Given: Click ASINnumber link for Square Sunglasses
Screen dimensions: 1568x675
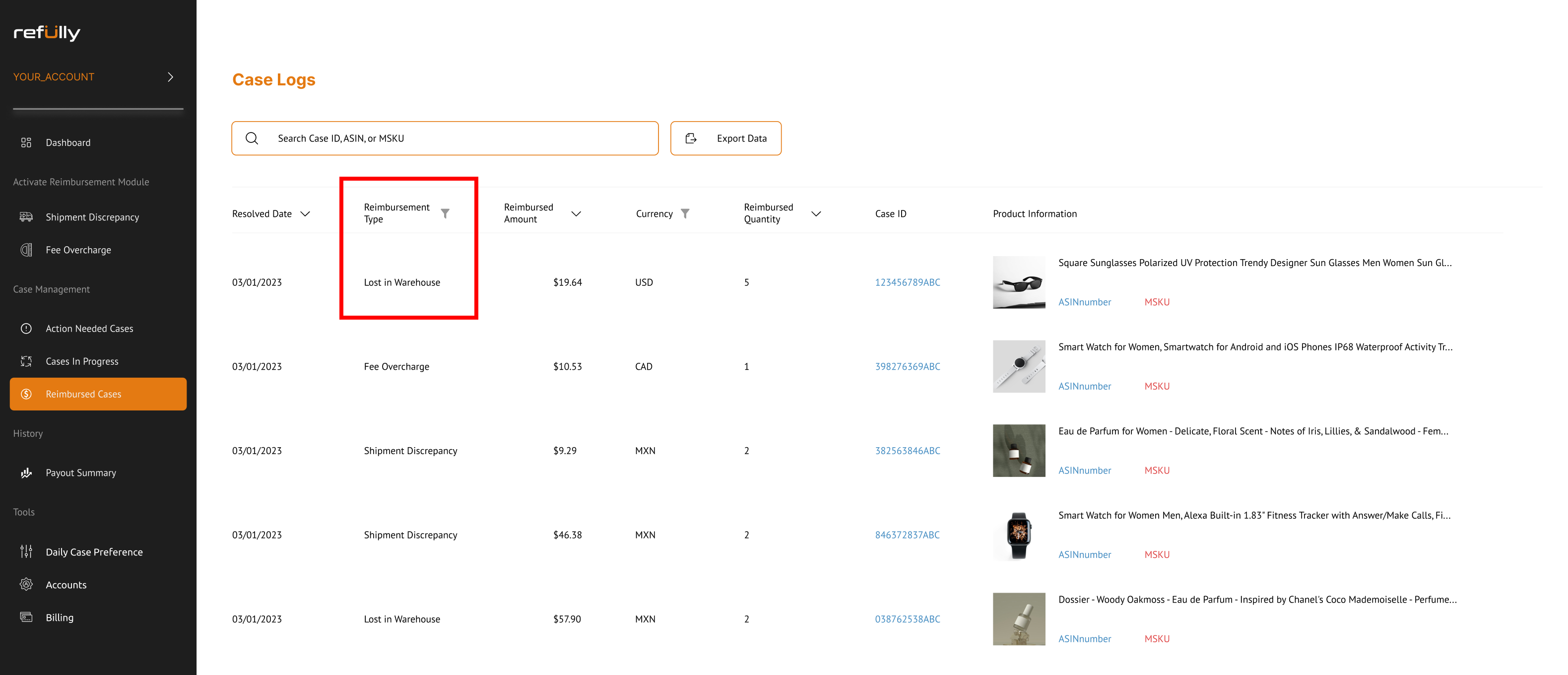Looking at the screenshot, I should [1085, 302].
